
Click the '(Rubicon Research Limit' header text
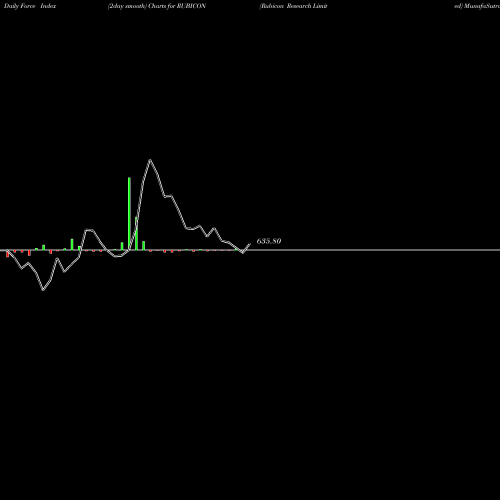point(293,6)
